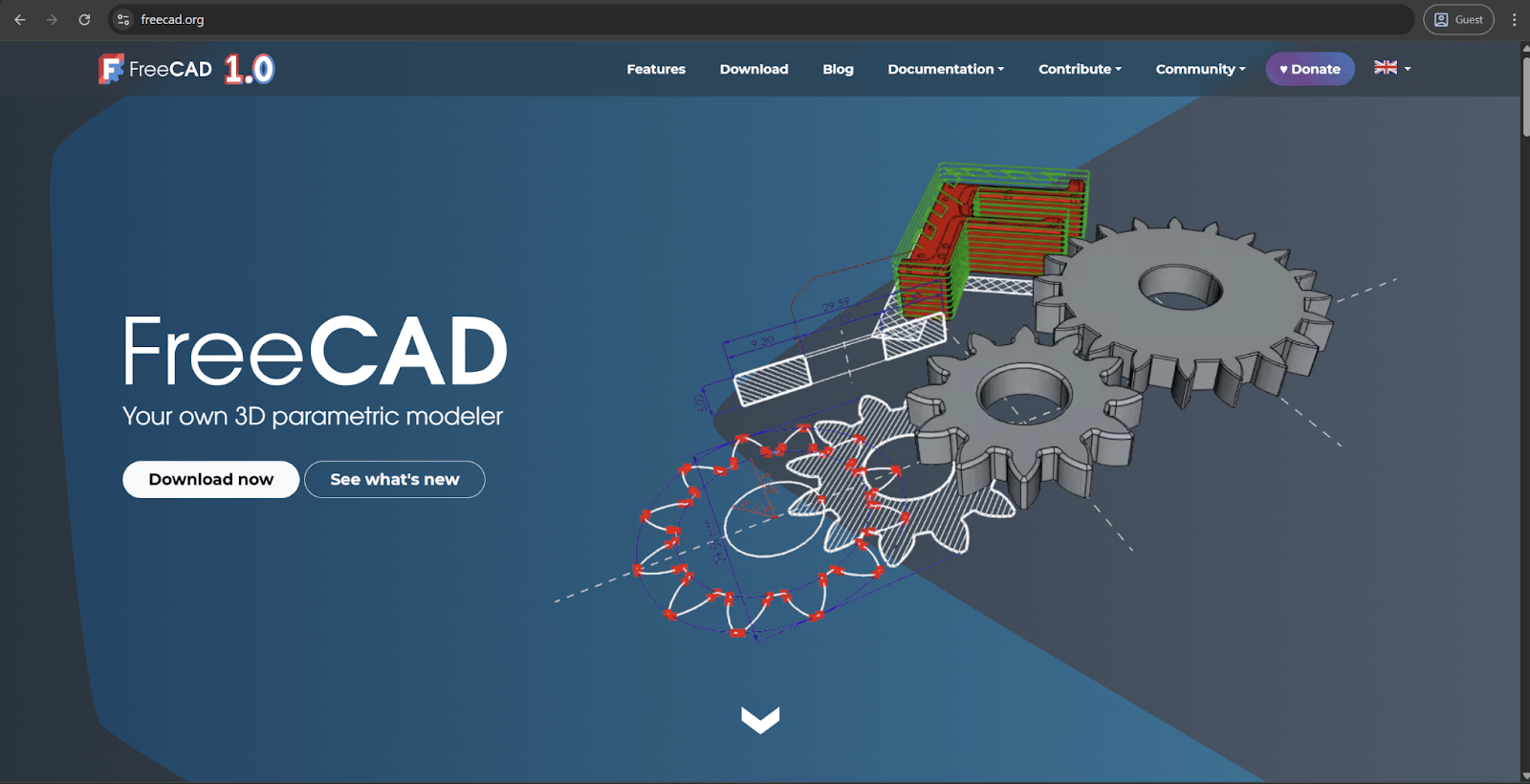The image size is (1530, 784).
Task: Reload the freecad.org page
Action: point(84,19)
